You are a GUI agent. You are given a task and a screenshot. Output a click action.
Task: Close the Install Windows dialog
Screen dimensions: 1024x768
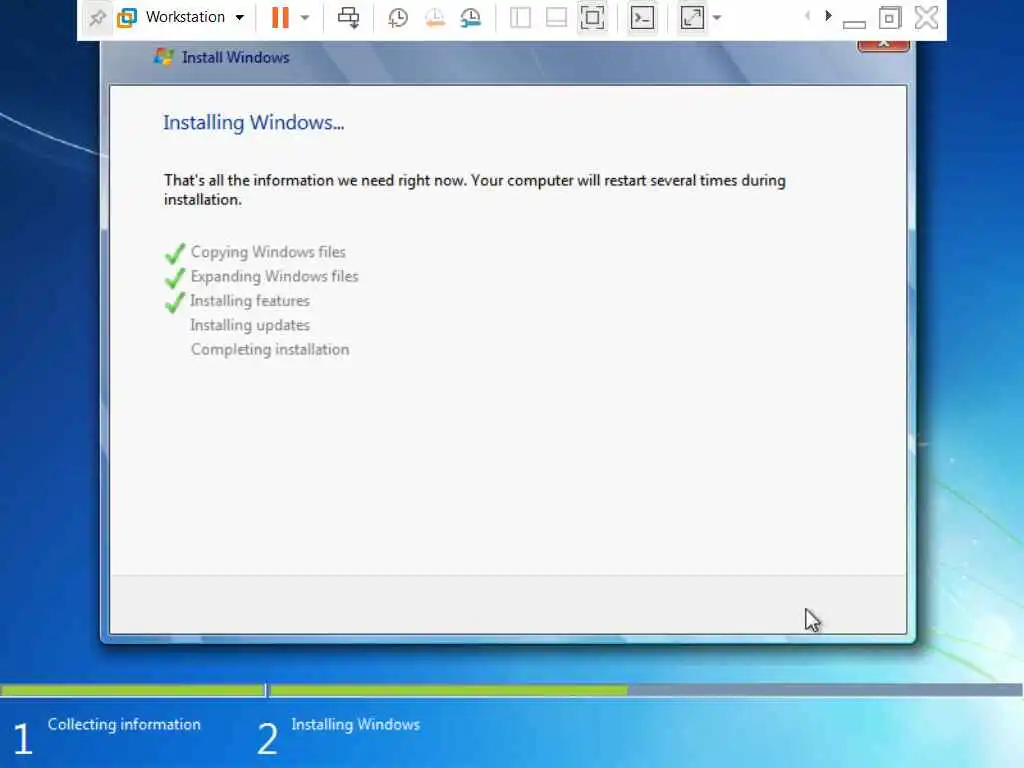[x=884, y=45]
